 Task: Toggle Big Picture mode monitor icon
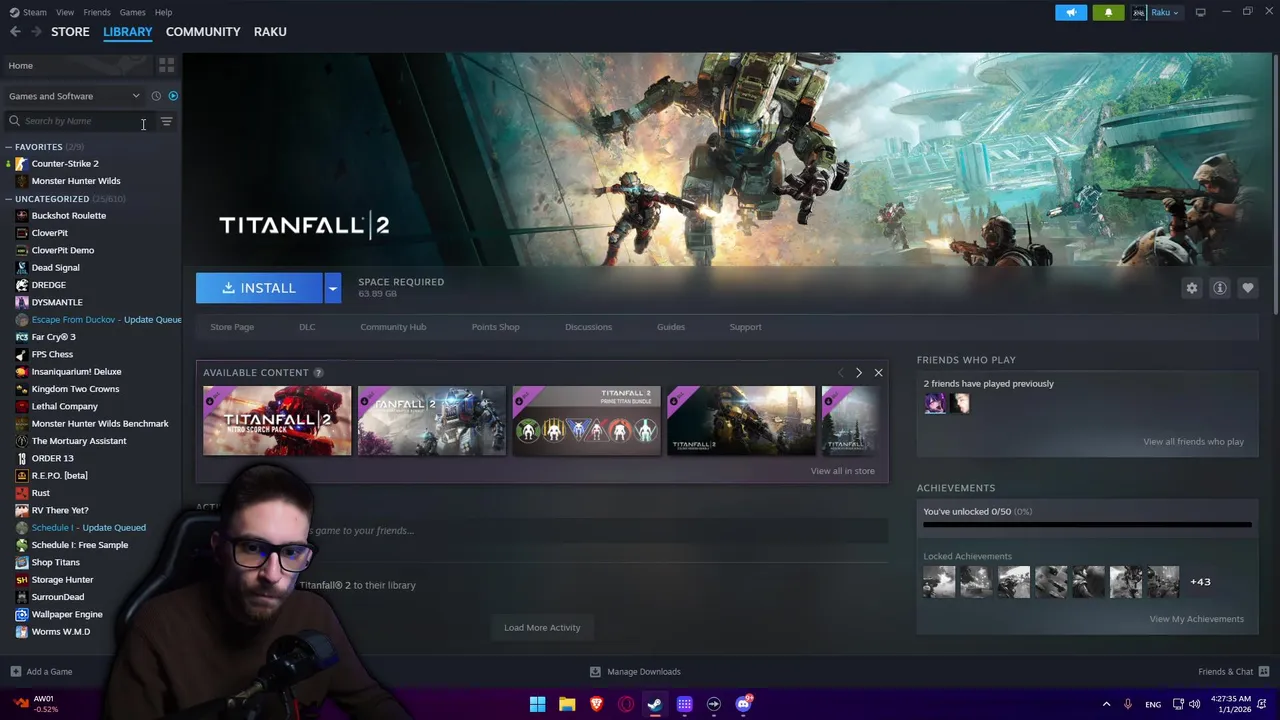(1200, 12)
